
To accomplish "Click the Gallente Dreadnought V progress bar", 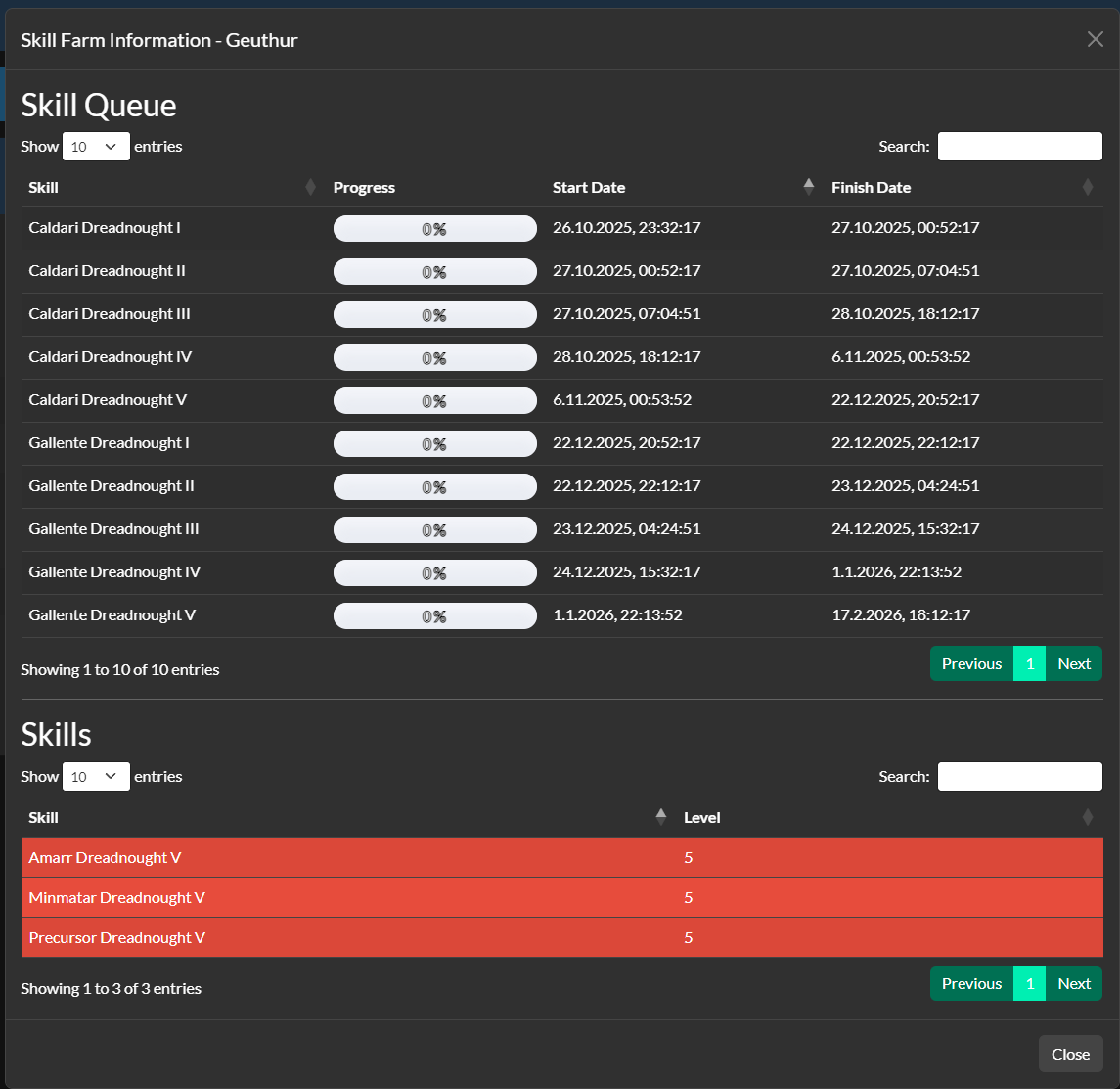I will 434,616.
